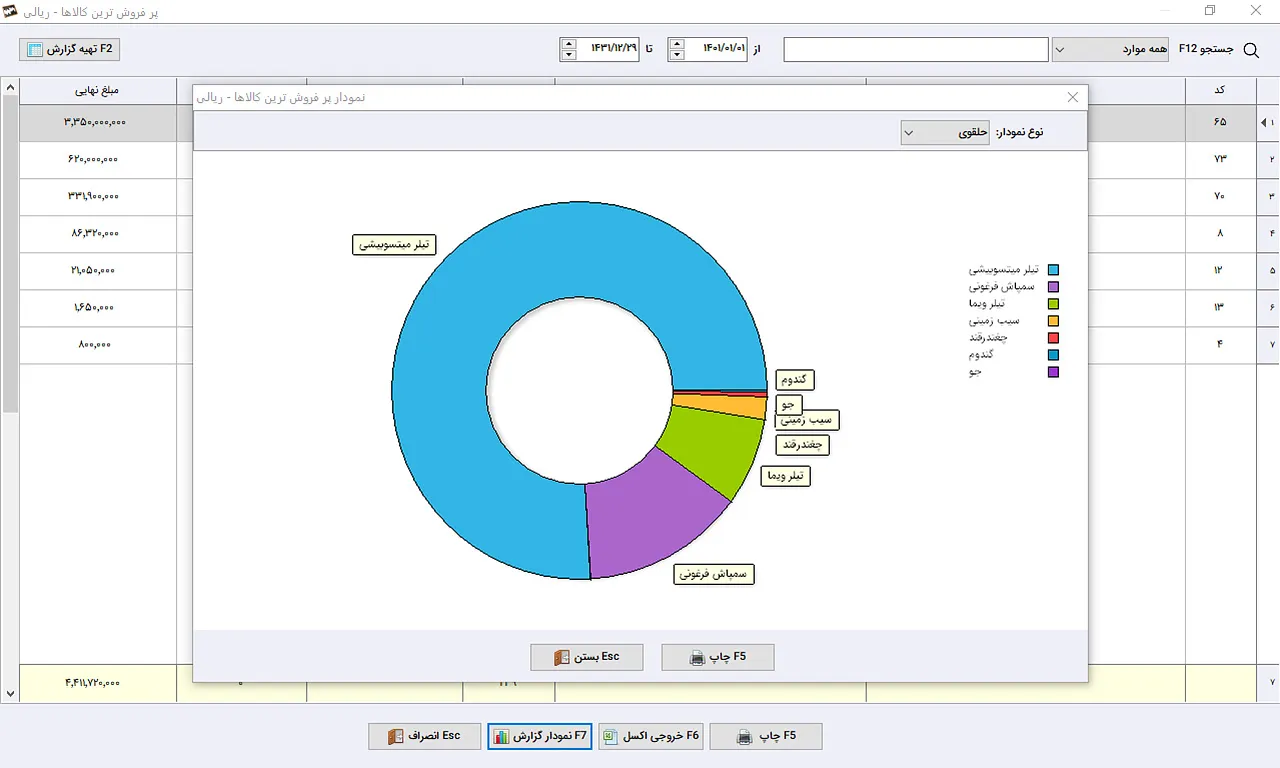Image resolution: width=1280 pixels, height=768 pixels.
Task: Select the row with code 73
Action: [1219, 159]
